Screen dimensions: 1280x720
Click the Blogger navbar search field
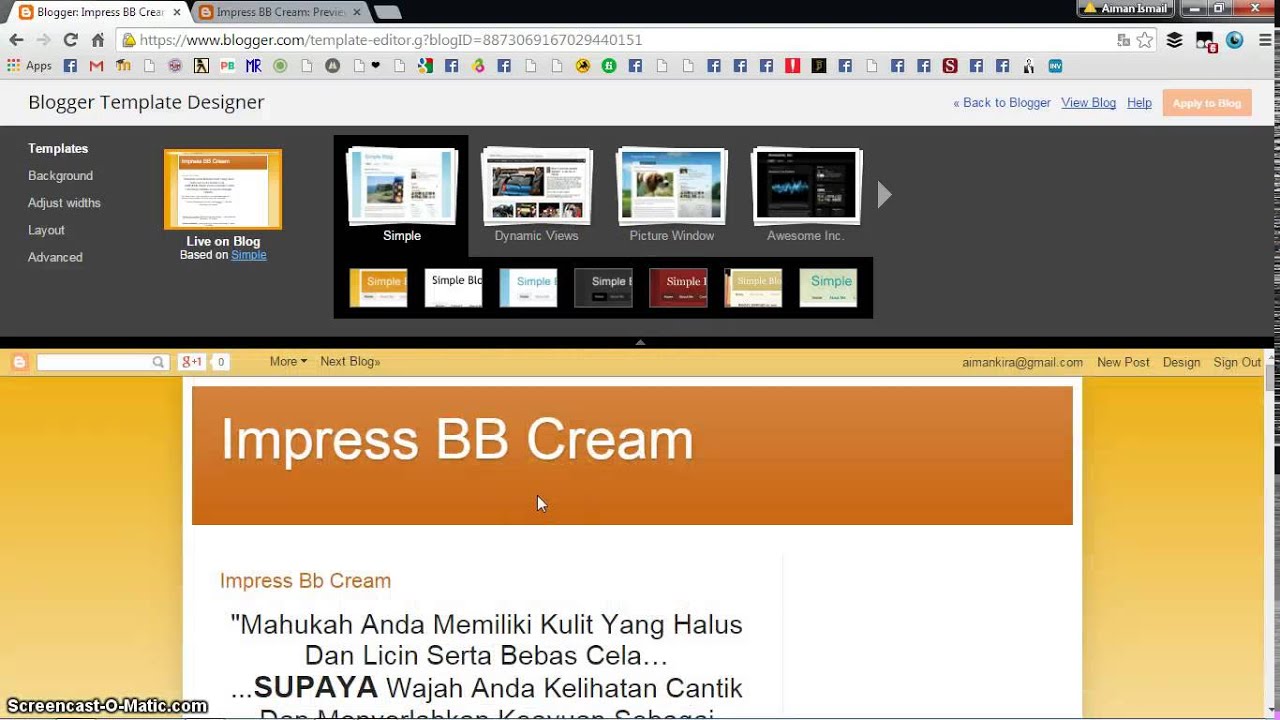pos(93,362)
